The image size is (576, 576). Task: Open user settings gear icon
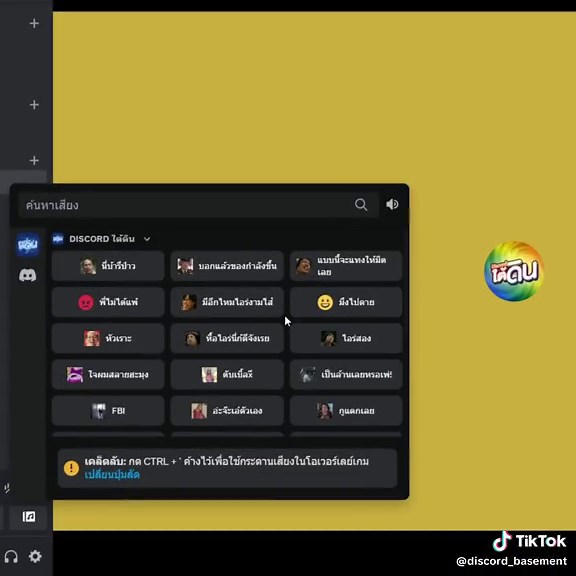35,556
